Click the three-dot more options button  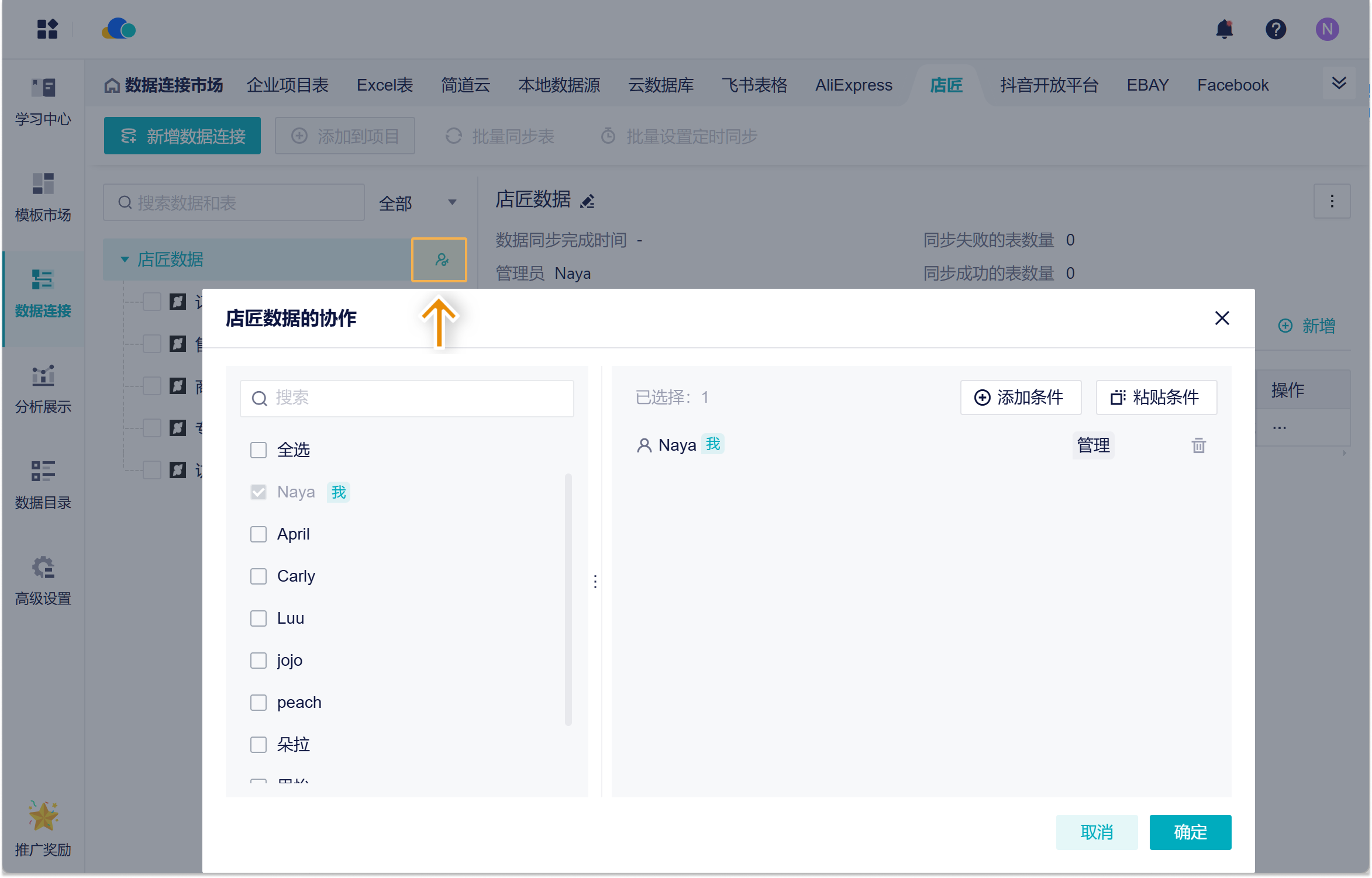click(1332, 201)
